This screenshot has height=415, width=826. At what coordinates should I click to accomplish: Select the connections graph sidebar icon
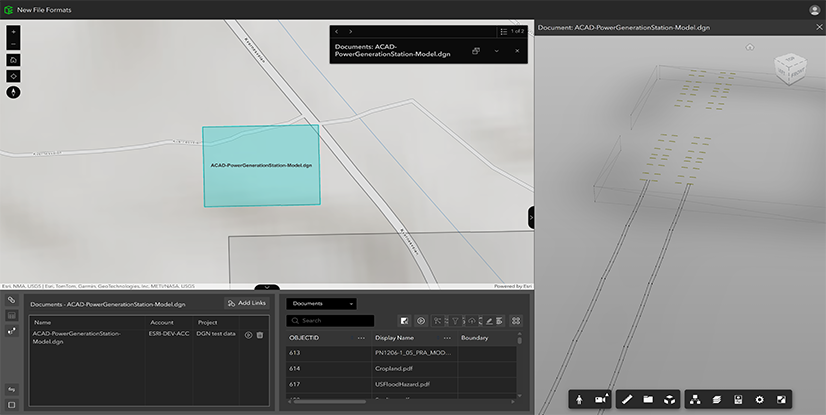pos(12,331)
